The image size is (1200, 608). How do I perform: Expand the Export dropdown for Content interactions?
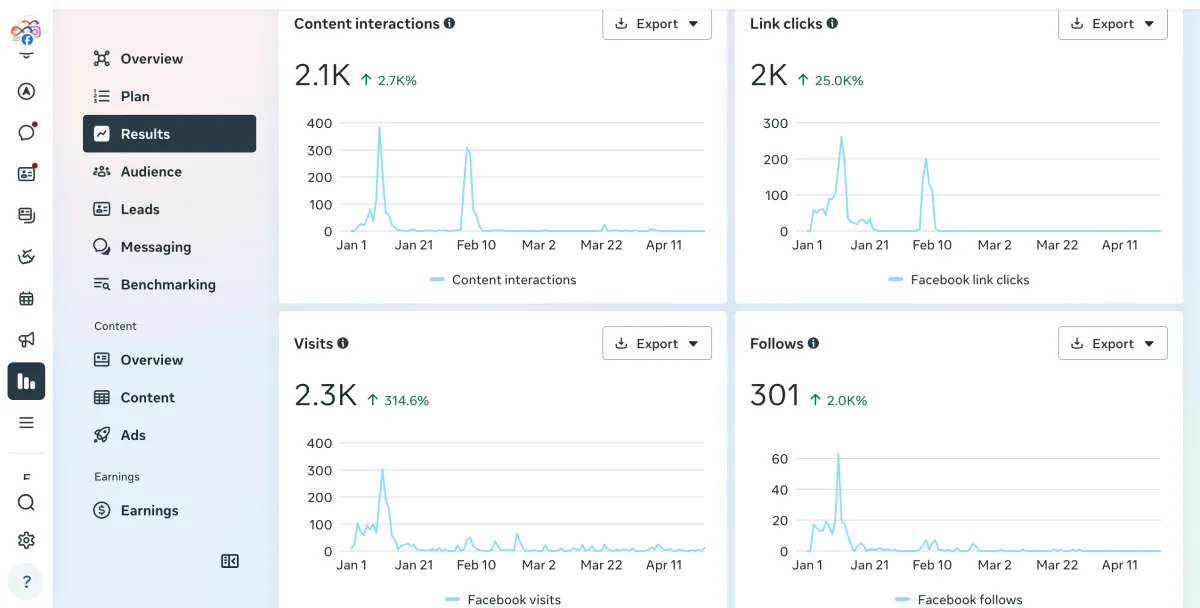coord(657,24)
